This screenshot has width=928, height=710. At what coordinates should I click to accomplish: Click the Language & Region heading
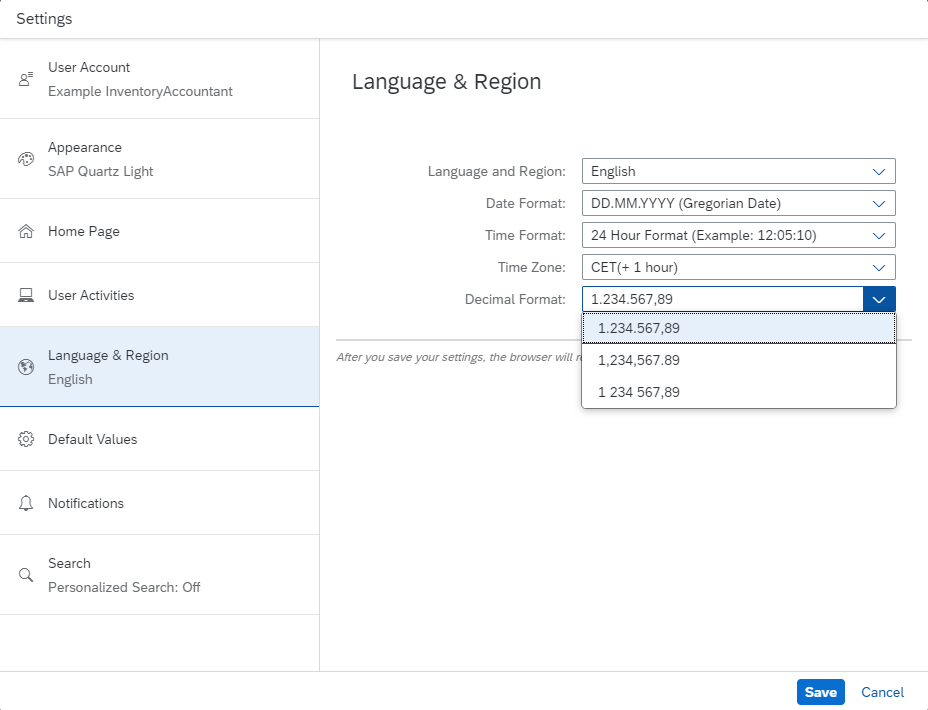point(446,82)
